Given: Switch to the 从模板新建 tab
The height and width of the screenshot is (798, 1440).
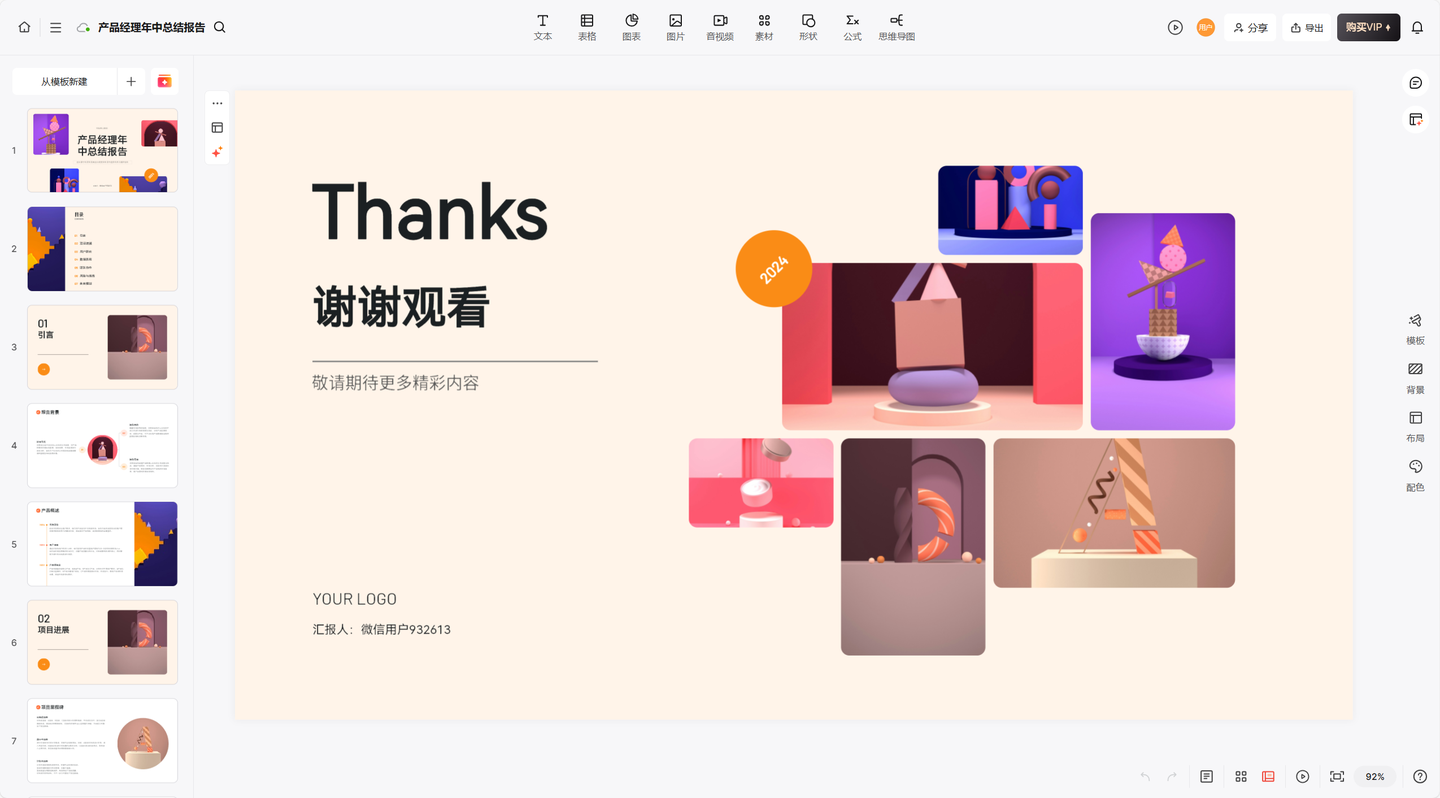Looking at the screenshot, I should [63, 81].
